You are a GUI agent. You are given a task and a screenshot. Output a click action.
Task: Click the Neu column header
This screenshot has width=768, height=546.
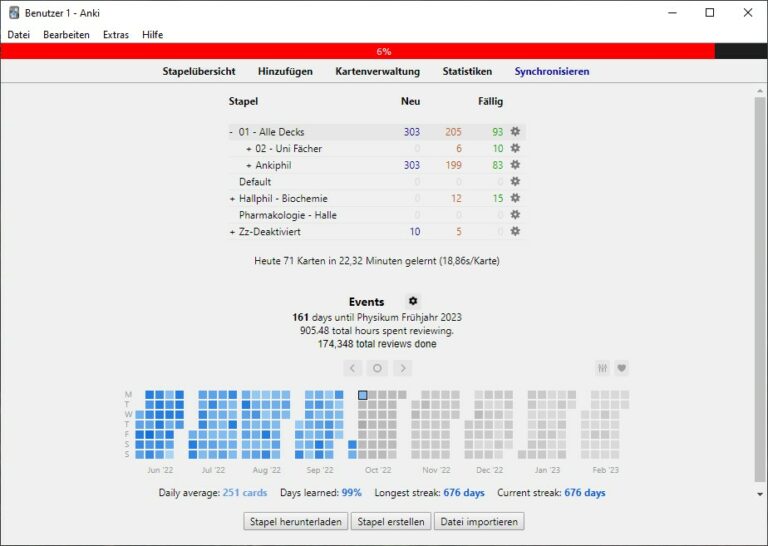click(x=410, y=101)
